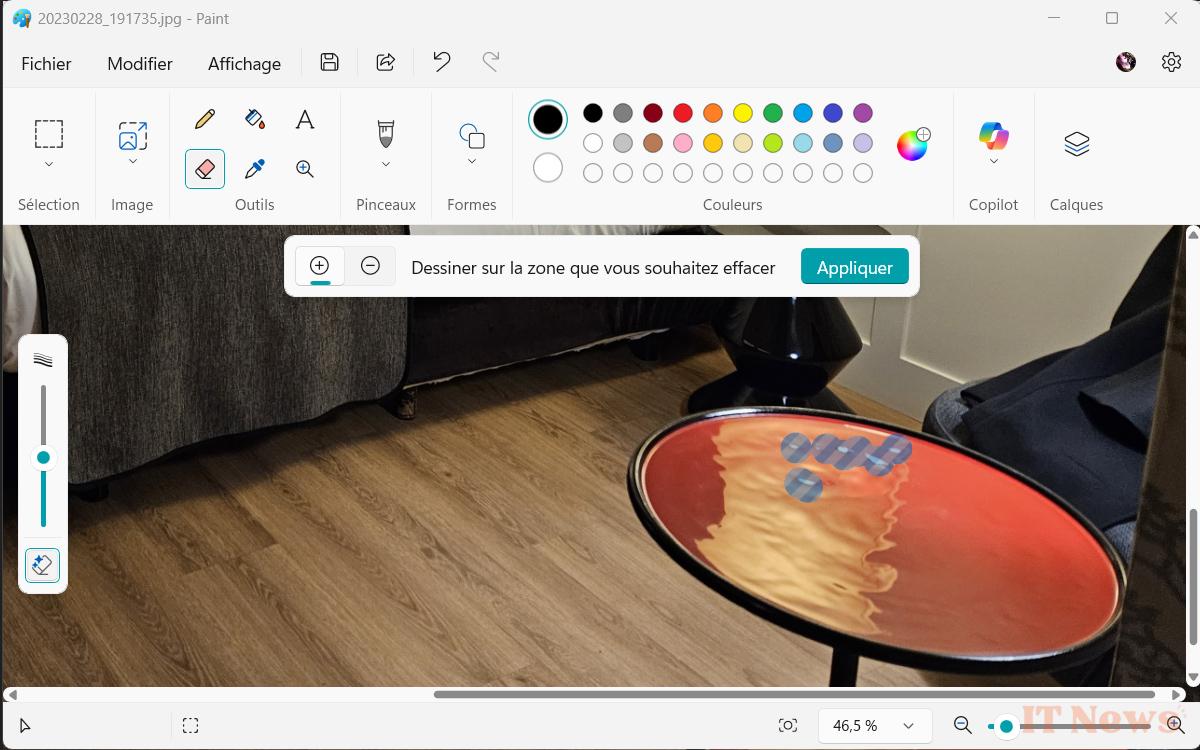This screenshot has height=750, width=1200.
Task: Select the Fill bucket tool
Action: [x=255, y=120]
